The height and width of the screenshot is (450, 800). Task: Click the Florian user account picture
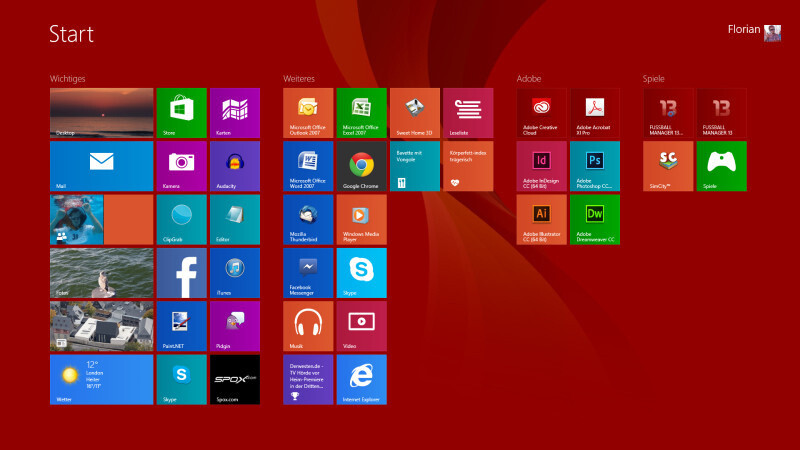point(772,33)
